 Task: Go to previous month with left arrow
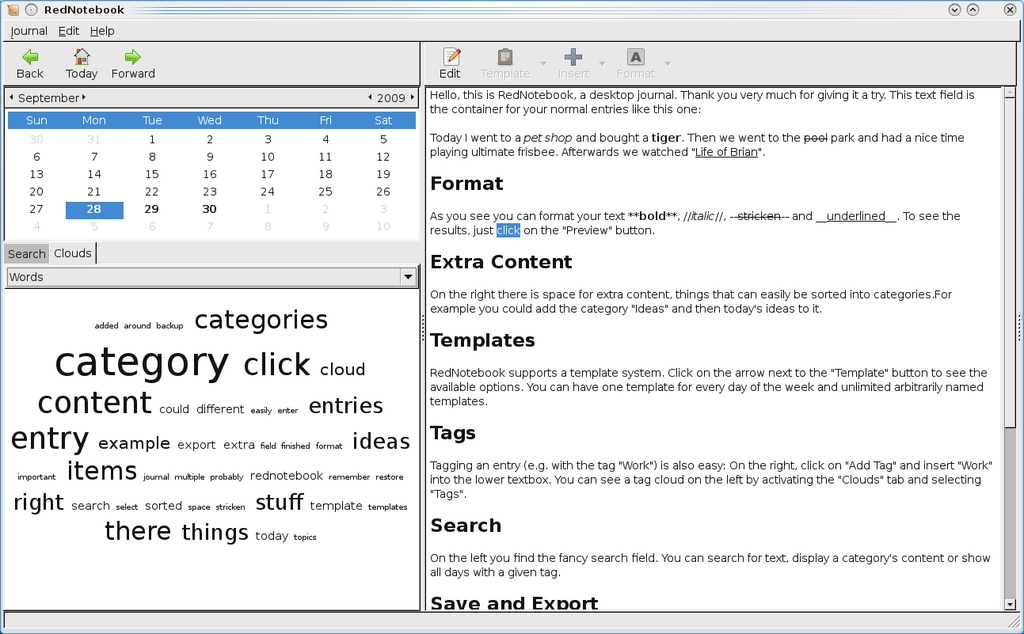coord(11,98)
